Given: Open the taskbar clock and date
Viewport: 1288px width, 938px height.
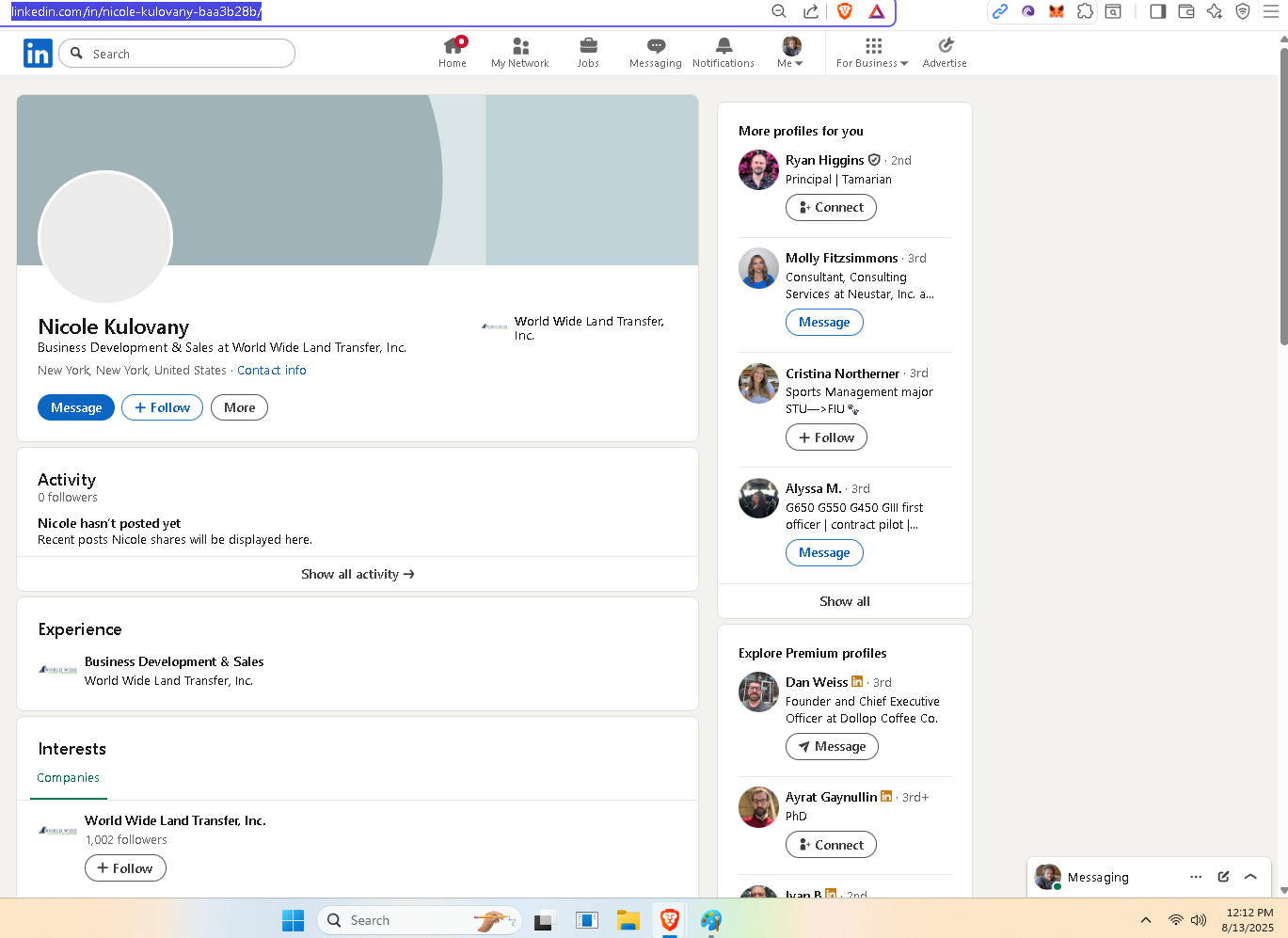Looking at the screenshot, I should 1248,920.
